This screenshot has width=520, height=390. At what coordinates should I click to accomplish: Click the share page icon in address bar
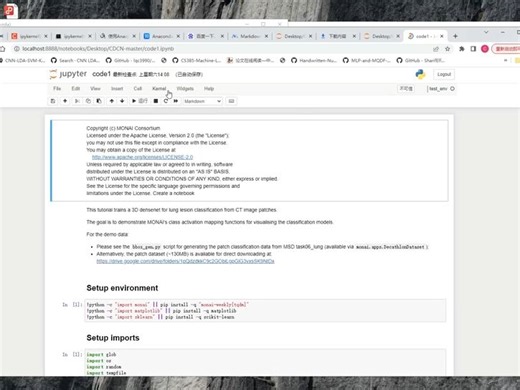point(436,49)
